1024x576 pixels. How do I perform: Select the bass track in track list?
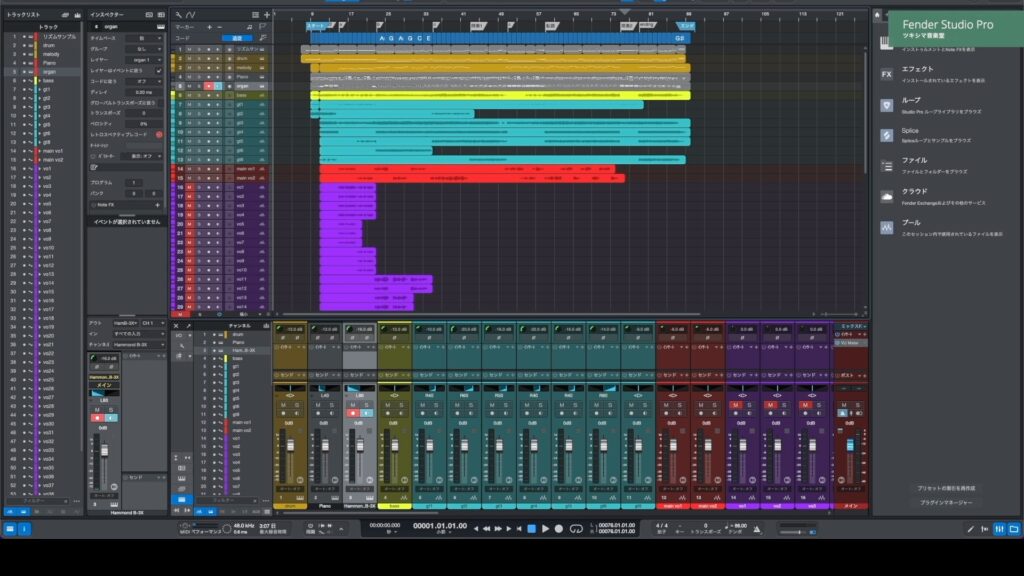(46, 81)
